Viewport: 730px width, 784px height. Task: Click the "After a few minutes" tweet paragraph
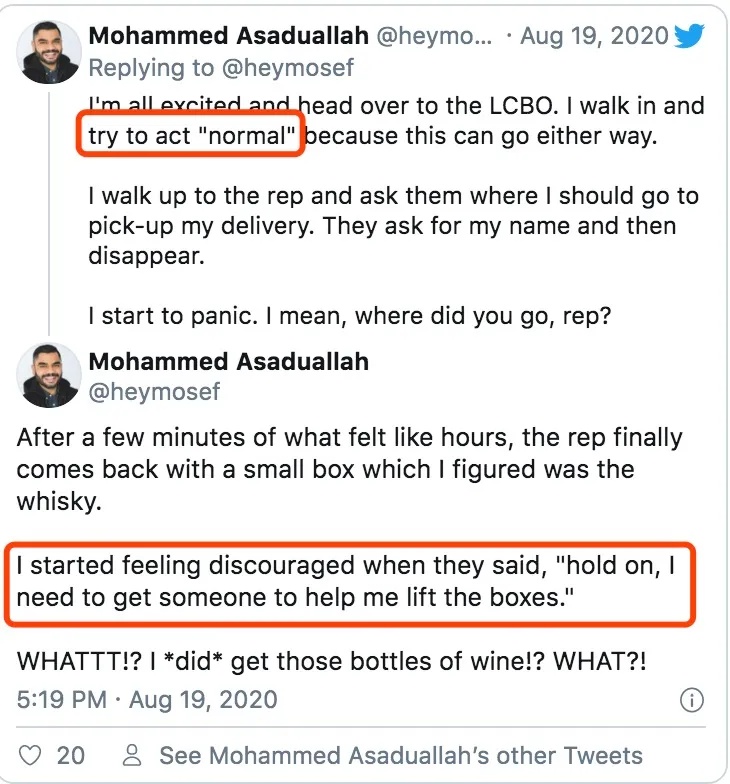tap(350, 469)
